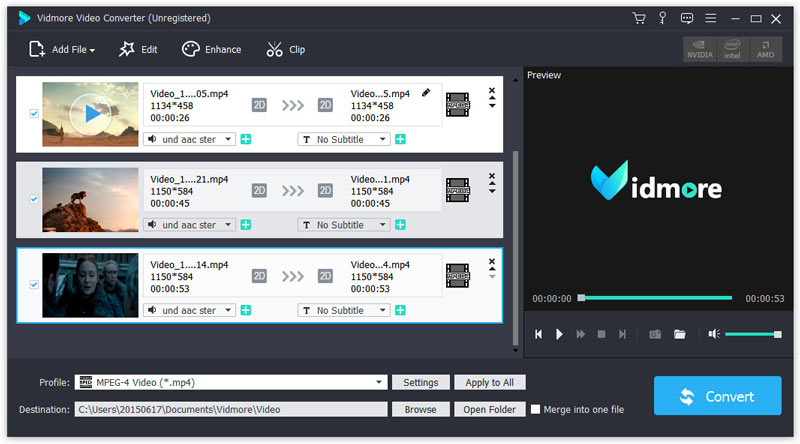The image size is (800, 444).
Task: Take a snapshot with the camera icon
Action: [655, 334]
